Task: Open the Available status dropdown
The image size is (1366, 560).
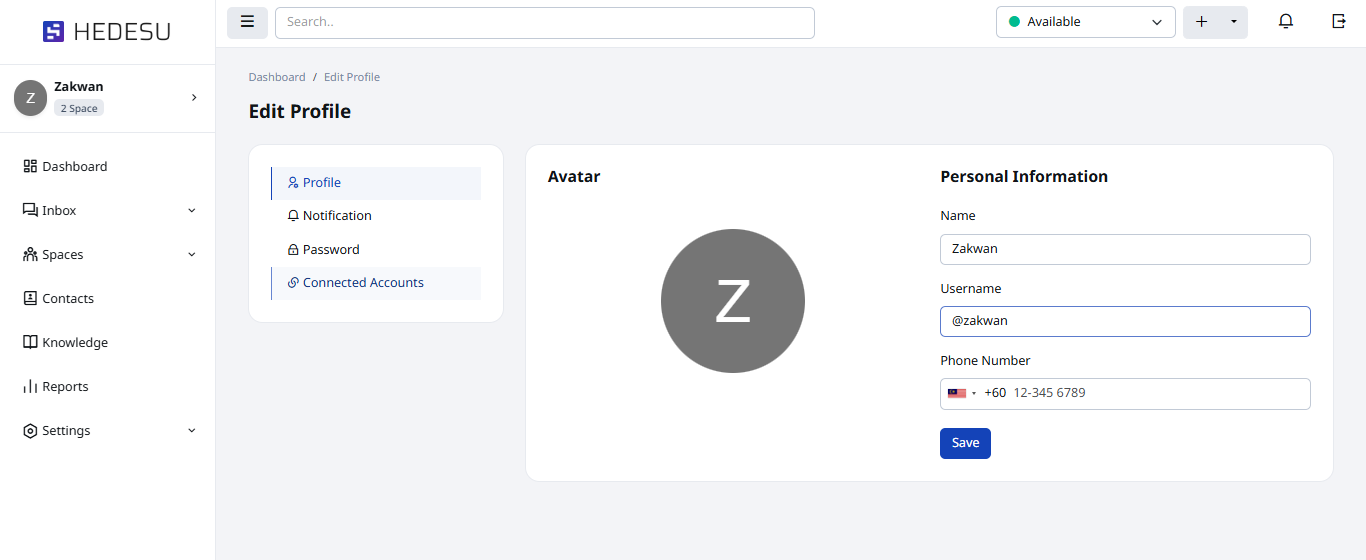Action: click(x=1085, y=22)
